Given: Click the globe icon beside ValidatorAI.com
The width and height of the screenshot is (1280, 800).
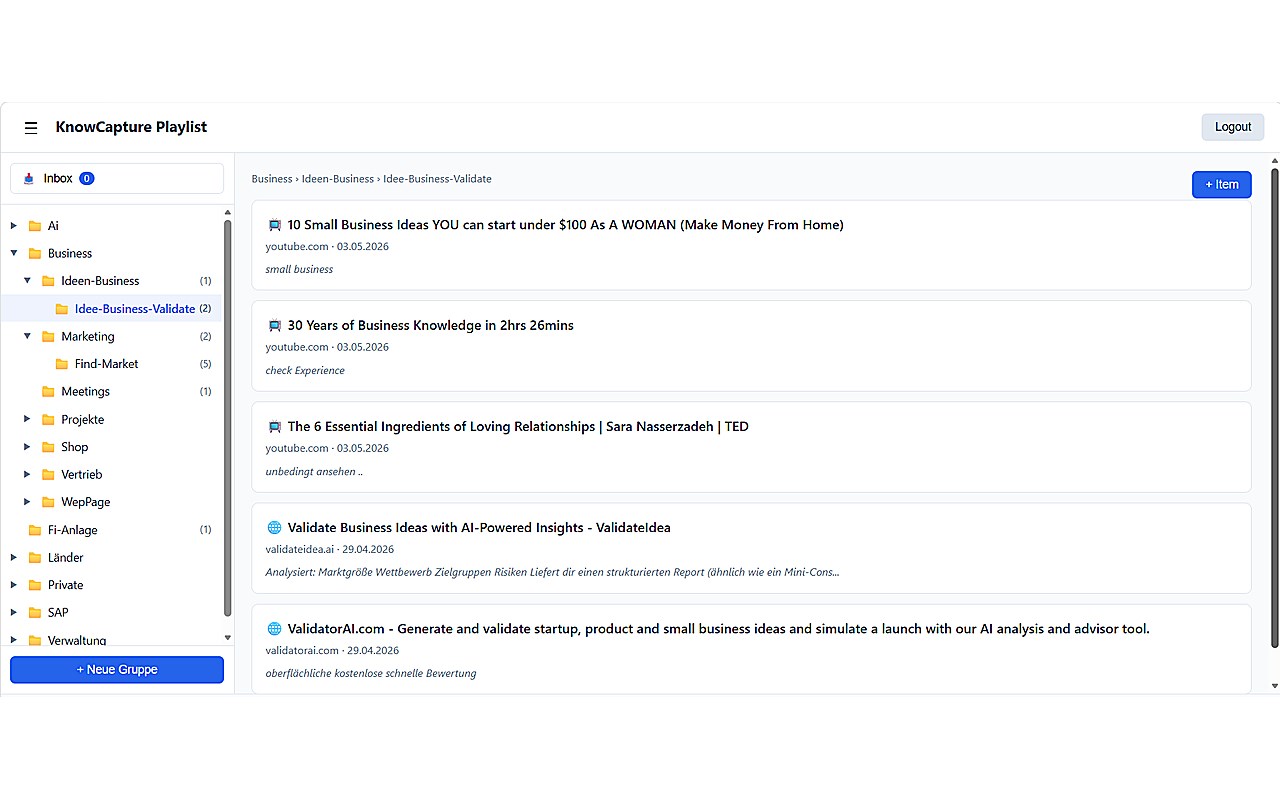Looking at the screenshot, I should [274, 629].
